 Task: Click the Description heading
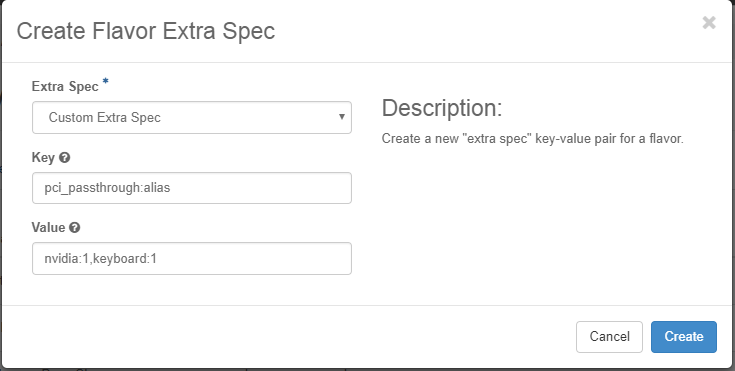coord(442,108)
